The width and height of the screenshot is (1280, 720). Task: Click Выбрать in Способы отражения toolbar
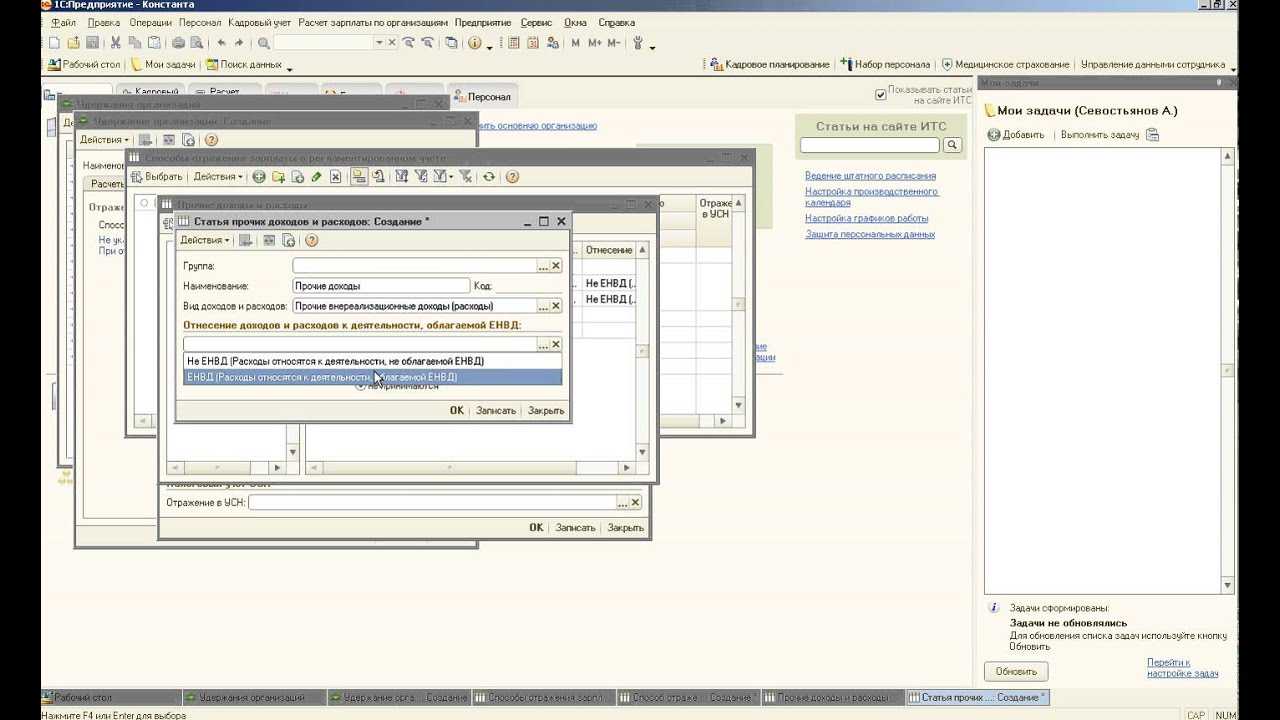pyautogui.click(x=157, y=176)
